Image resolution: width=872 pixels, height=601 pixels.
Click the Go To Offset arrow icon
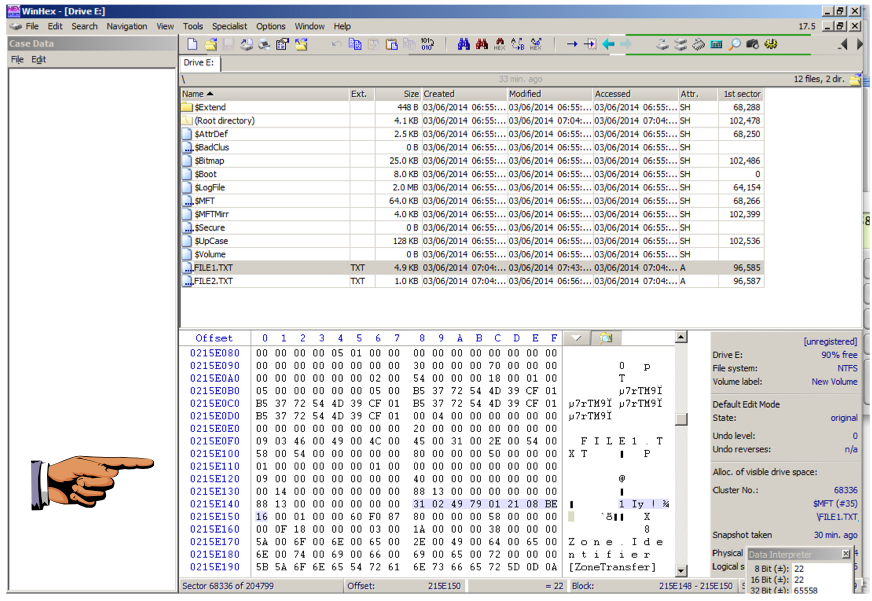[x=572, y=44]
